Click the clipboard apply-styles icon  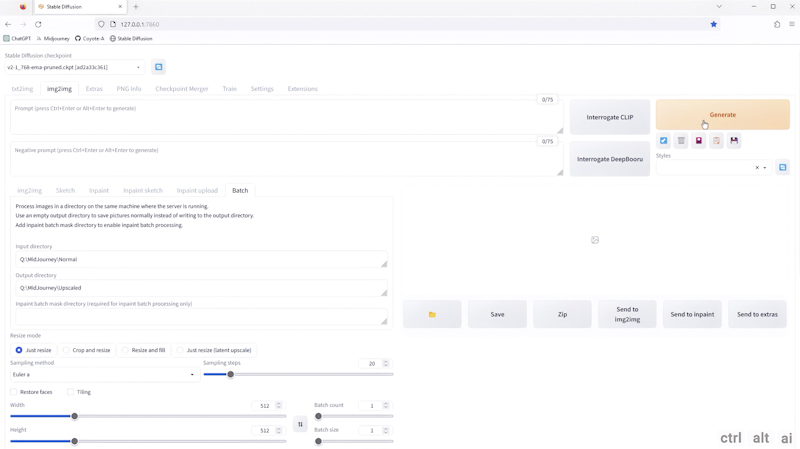point(716,140)
